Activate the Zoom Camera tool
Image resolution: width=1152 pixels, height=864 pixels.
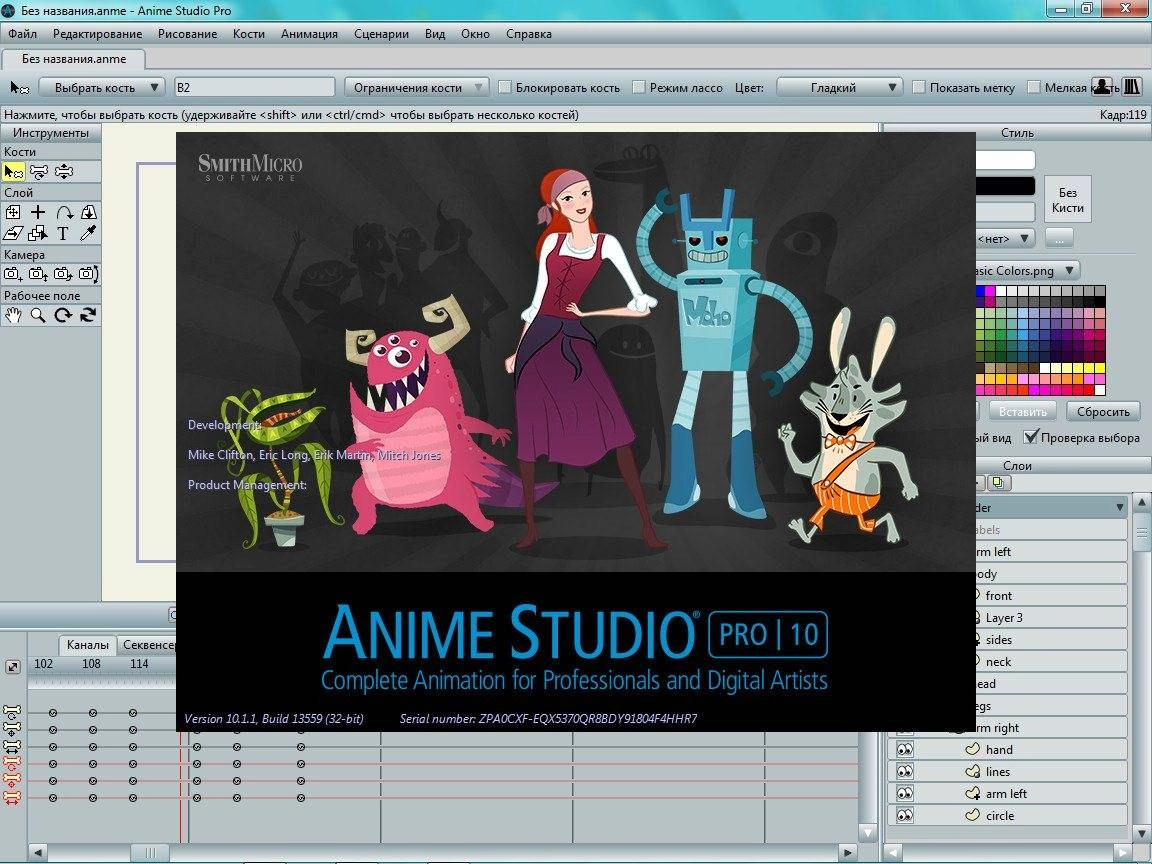(x=38, y=274)
